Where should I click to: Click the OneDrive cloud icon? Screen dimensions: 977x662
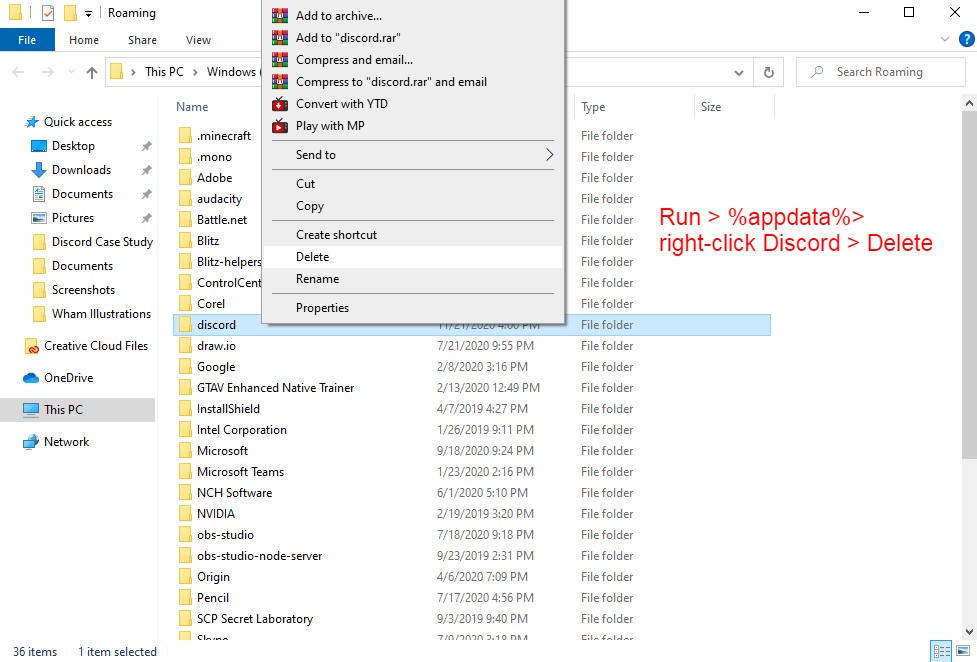[31, 378]
